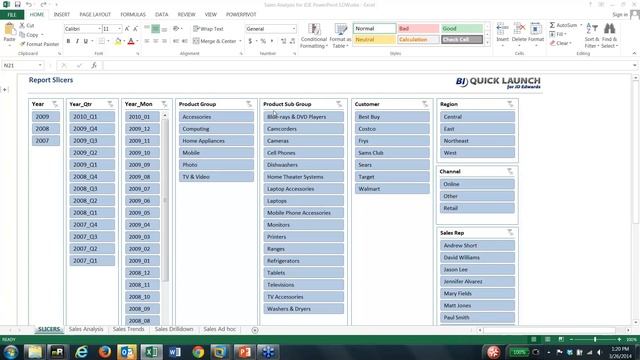Click the Font Color red A

(131, 41)
